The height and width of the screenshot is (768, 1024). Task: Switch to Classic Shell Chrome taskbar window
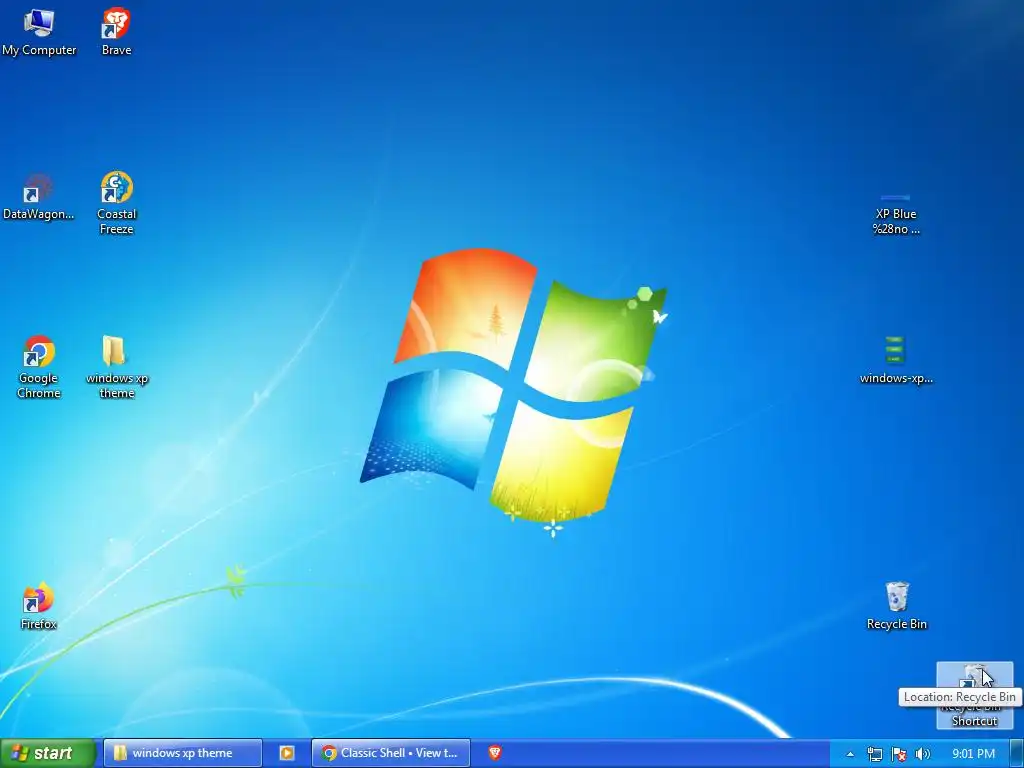pos(391,753)
